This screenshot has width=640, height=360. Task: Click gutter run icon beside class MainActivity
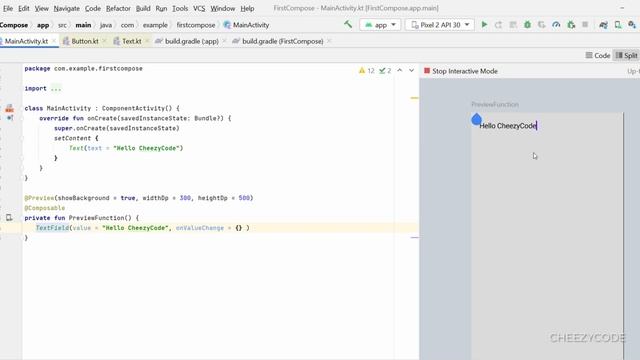[9, 108]
